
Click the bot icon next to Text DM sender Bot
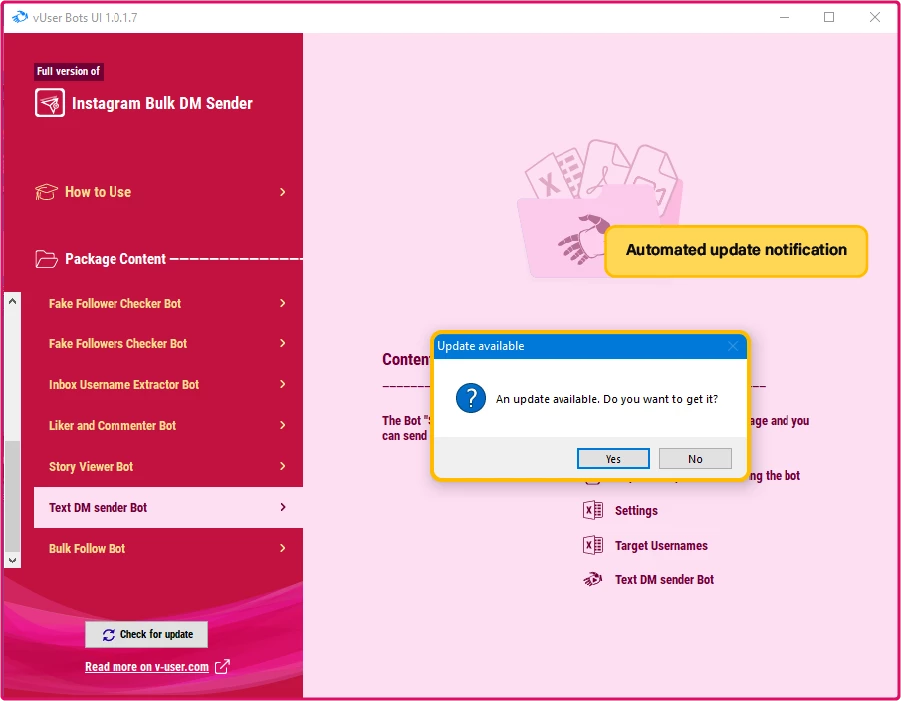[x=592, y=579]
